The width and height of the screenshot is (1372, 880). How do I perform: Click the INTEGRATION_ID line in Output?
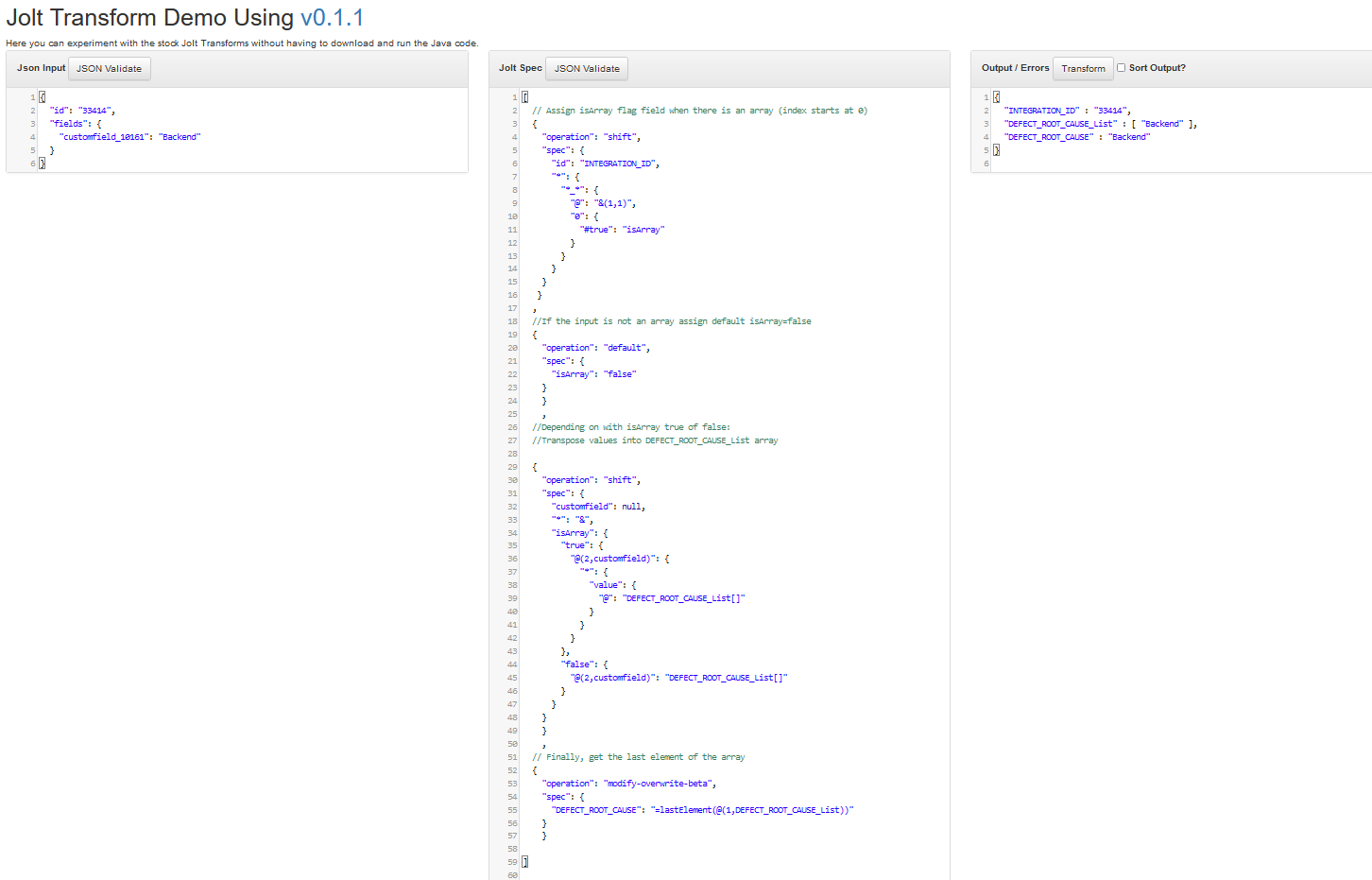click(1067, 111)
